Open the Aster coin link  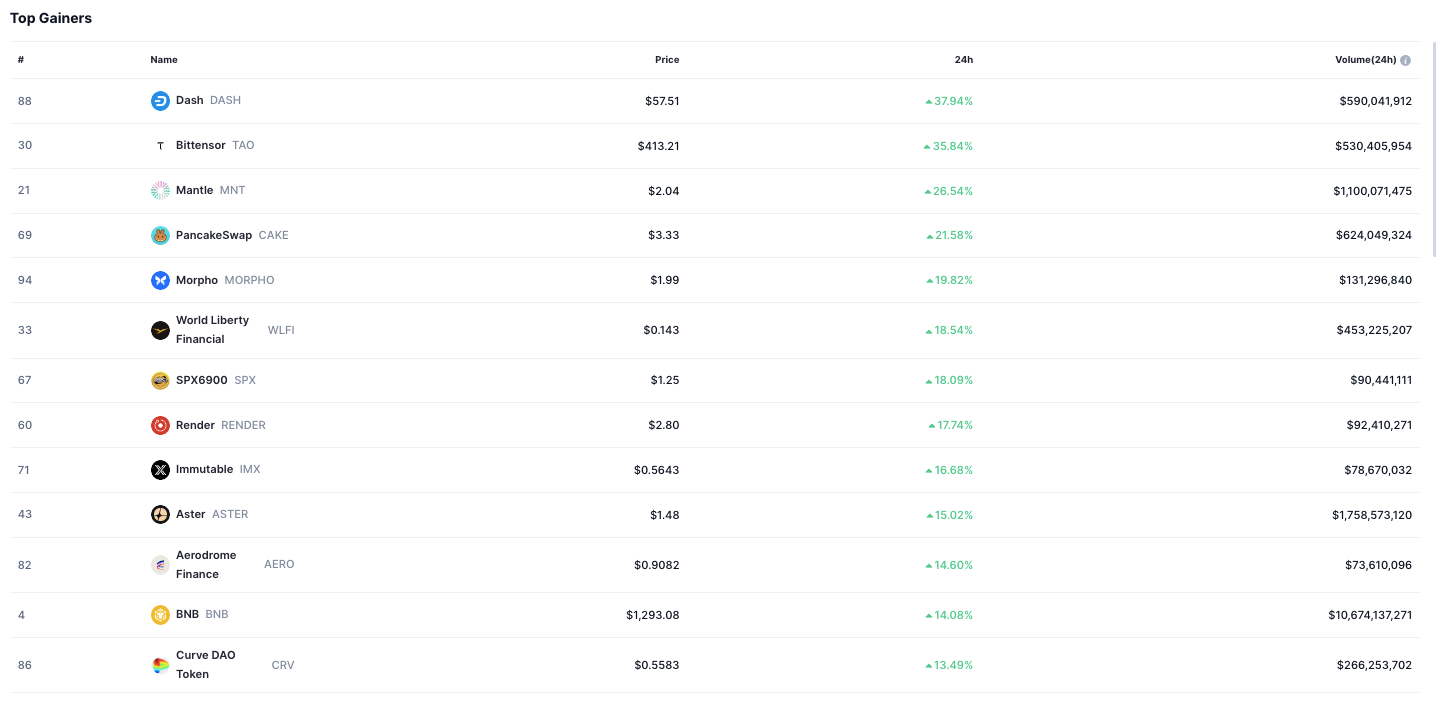(190, 515)
